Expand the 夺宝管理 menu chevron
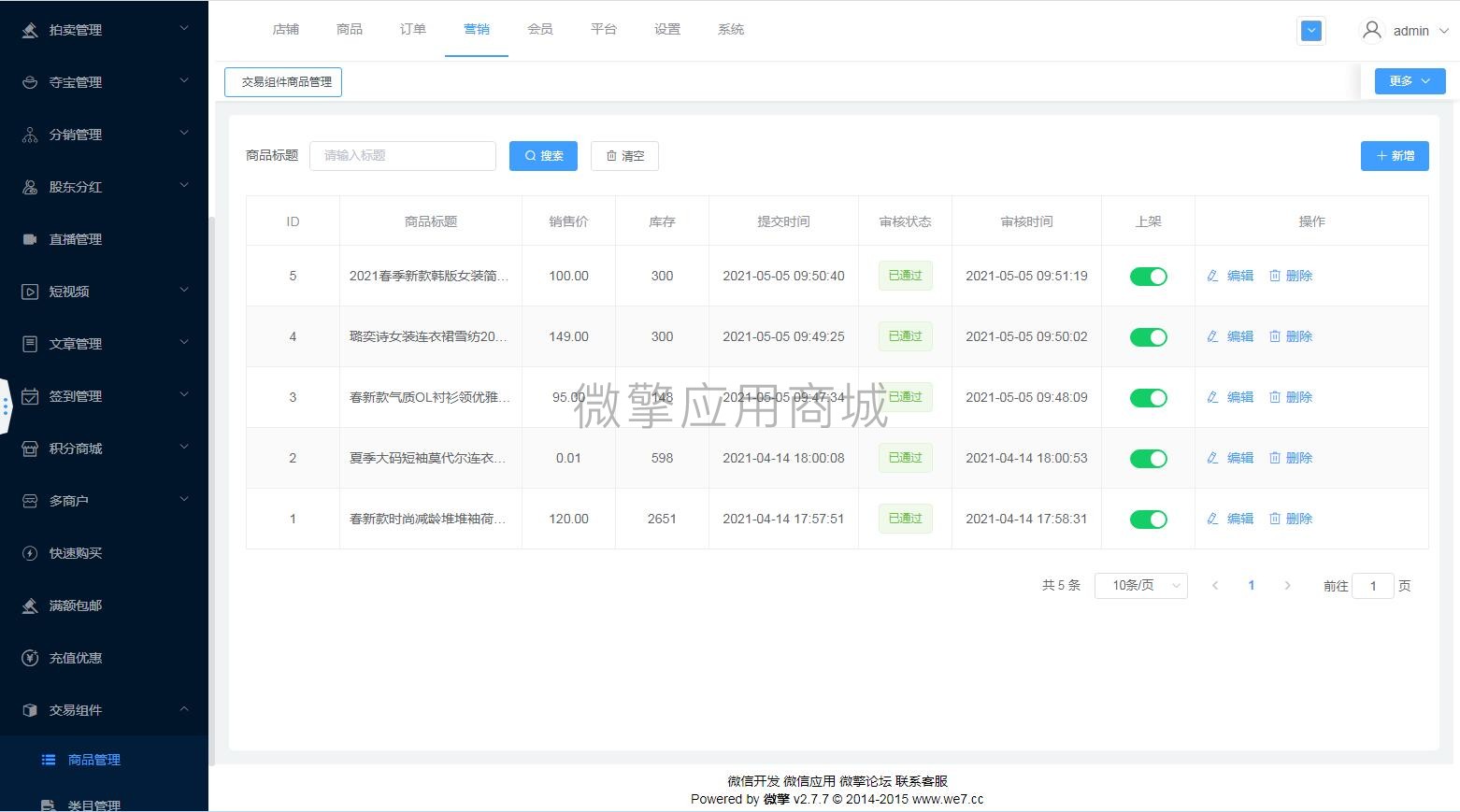 point(184,80)
